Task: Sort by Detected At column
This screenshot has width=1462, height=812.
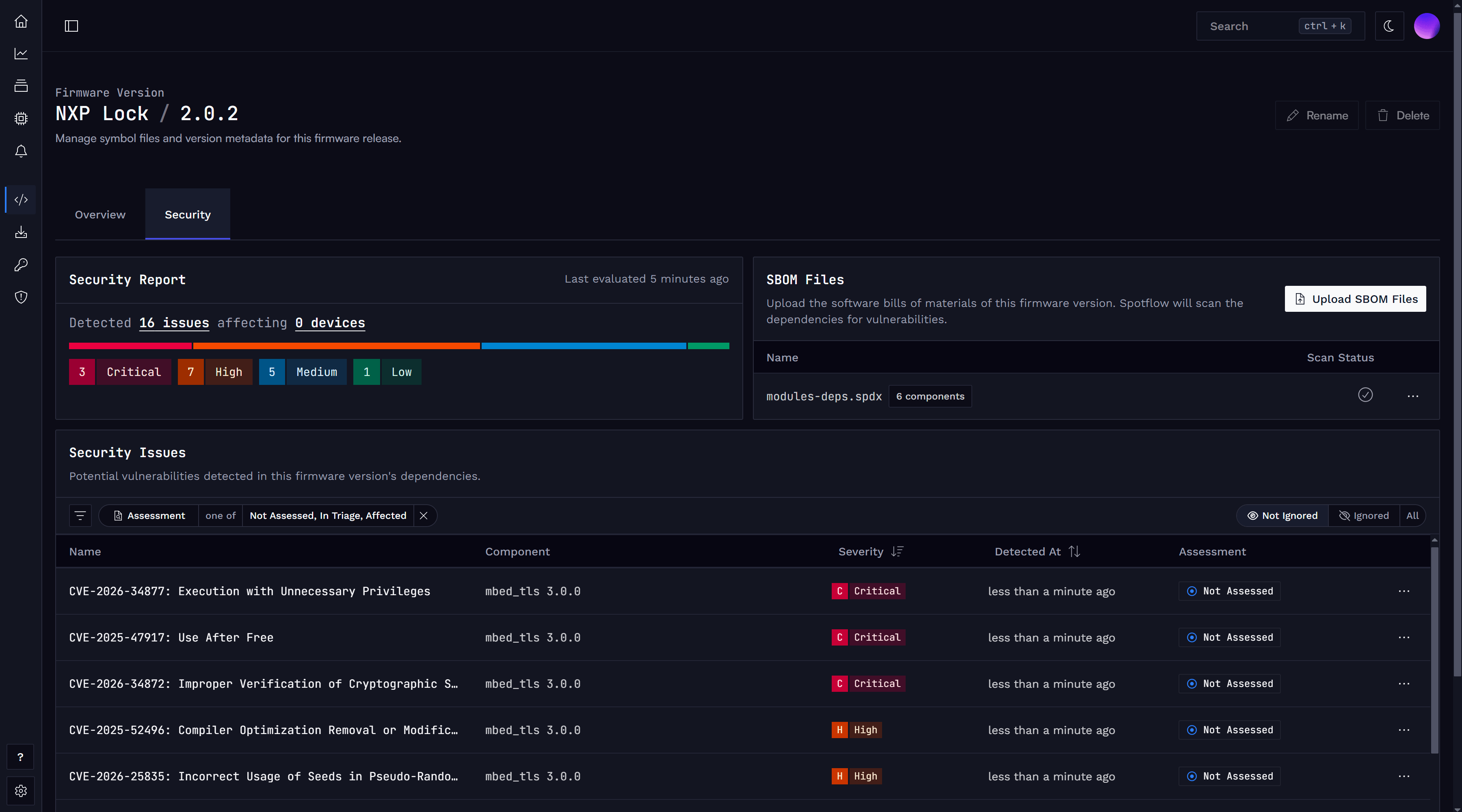Action: coord(1037,551)
